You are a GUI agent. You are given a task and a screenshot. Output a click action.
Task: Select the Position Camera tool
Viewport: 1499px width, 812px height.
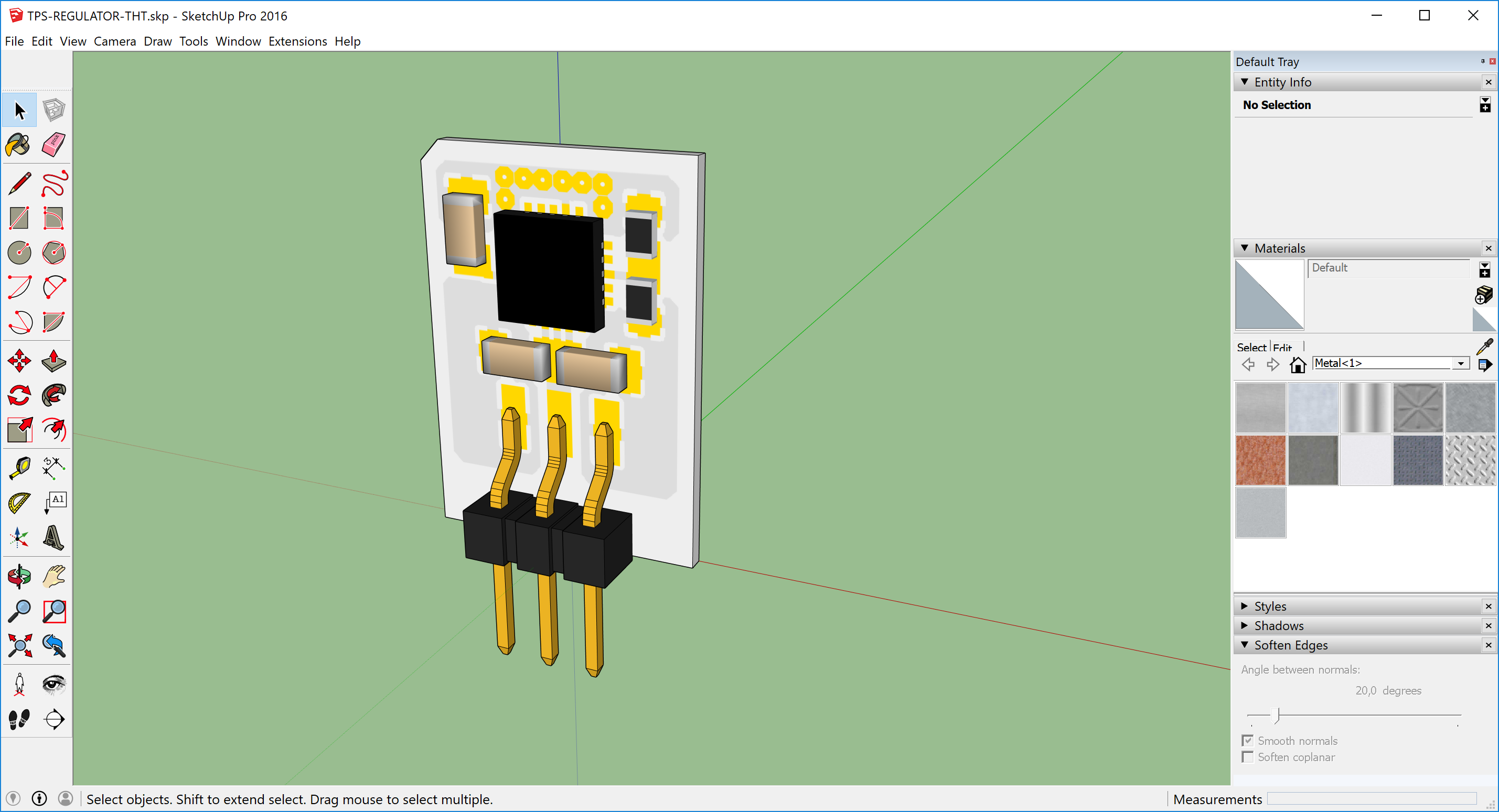click(x=19, y=684)
